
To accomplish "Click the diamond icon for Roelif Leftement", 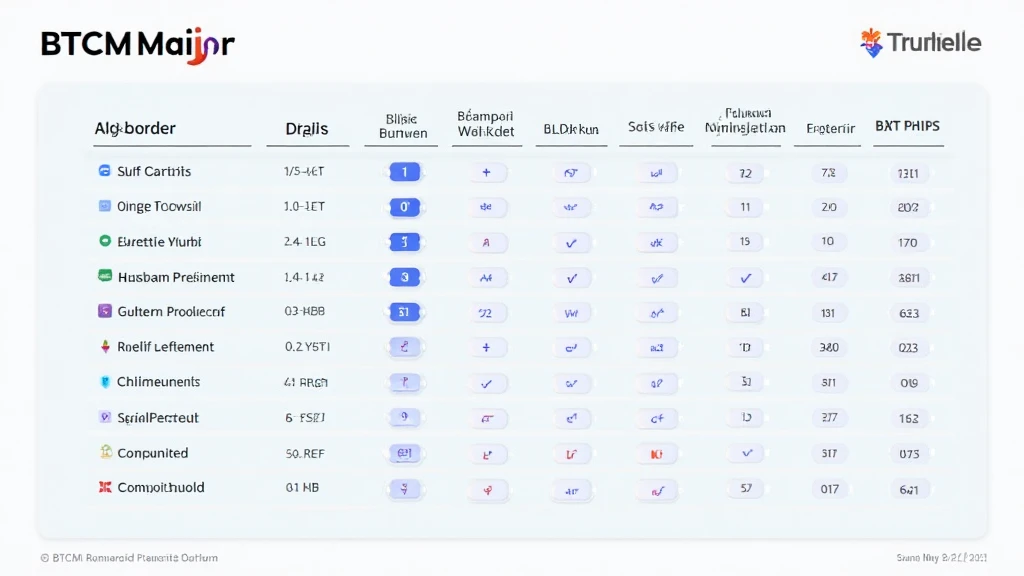I will coord(105,346).
